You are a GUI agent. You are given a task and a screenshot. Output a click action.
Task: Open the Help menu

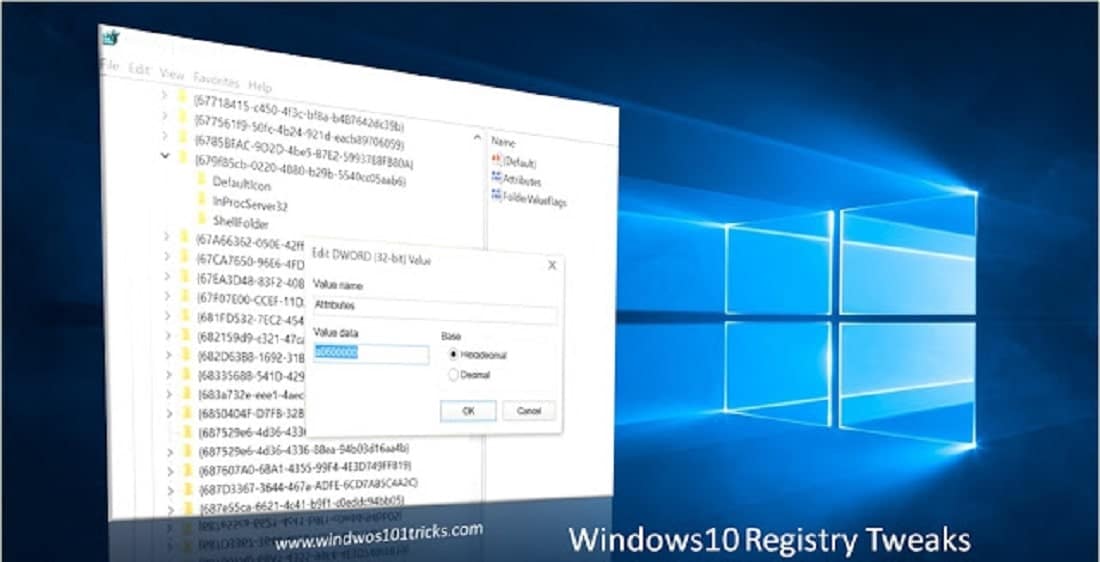[x=260, y=86]
